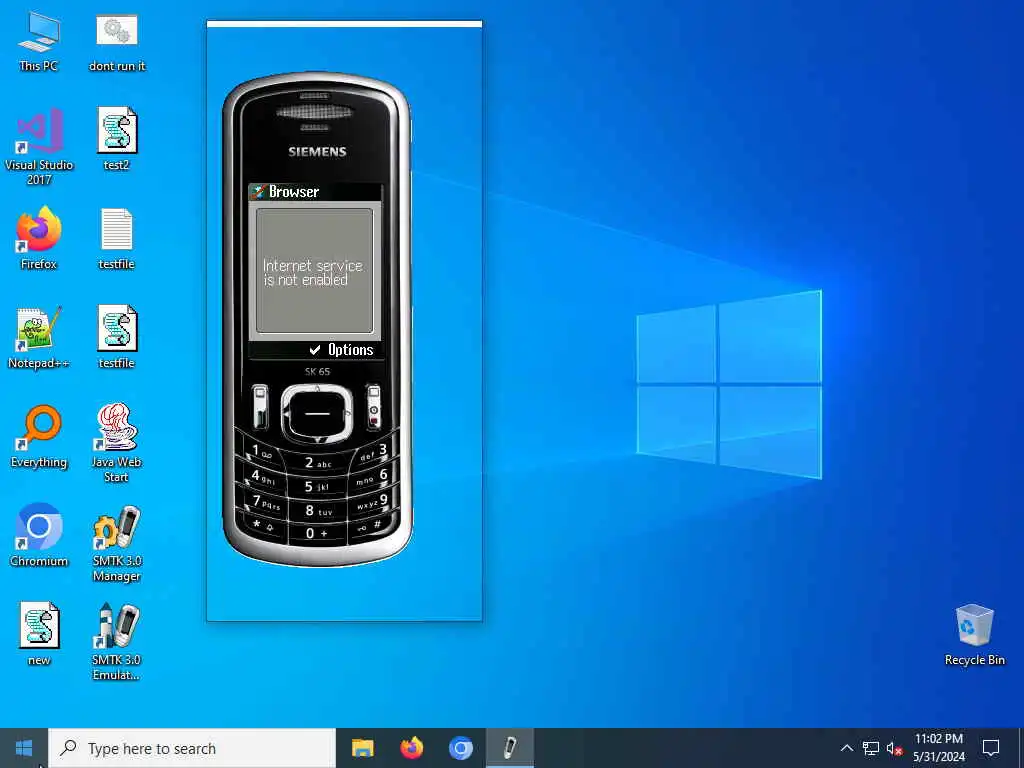Image resolution: width=1024 pixels, height=768 pixels.
Task: Click the taskbar search box
Action: pos(192,748)
